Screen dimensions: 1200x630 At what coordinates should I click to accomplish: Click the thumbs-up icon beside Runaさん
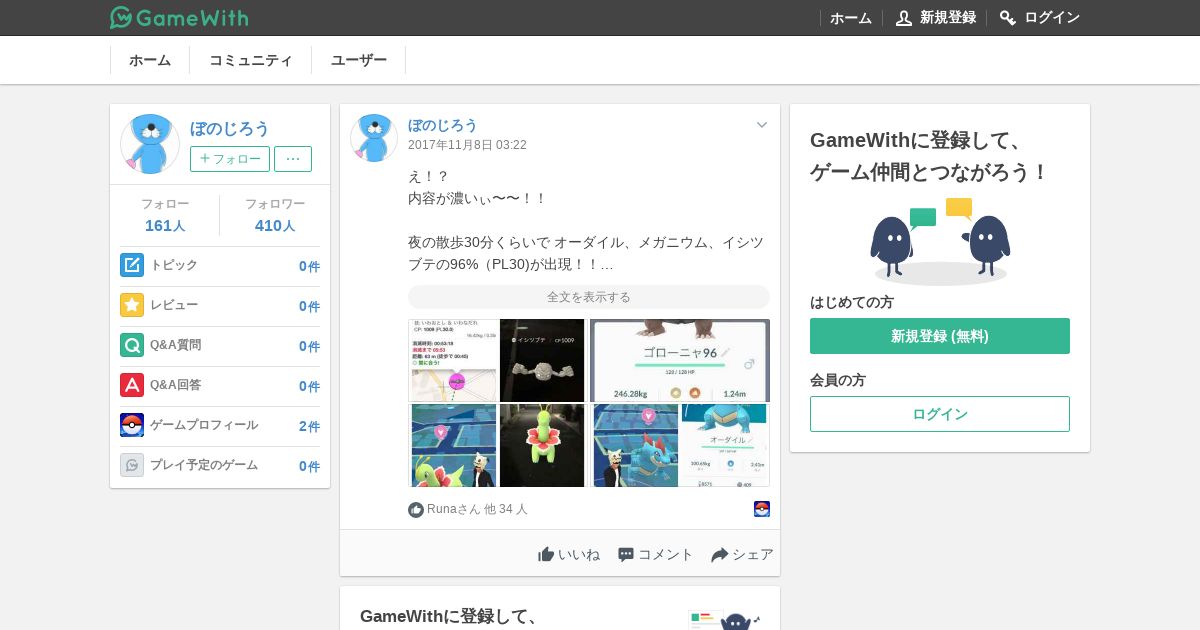[416, 510]
